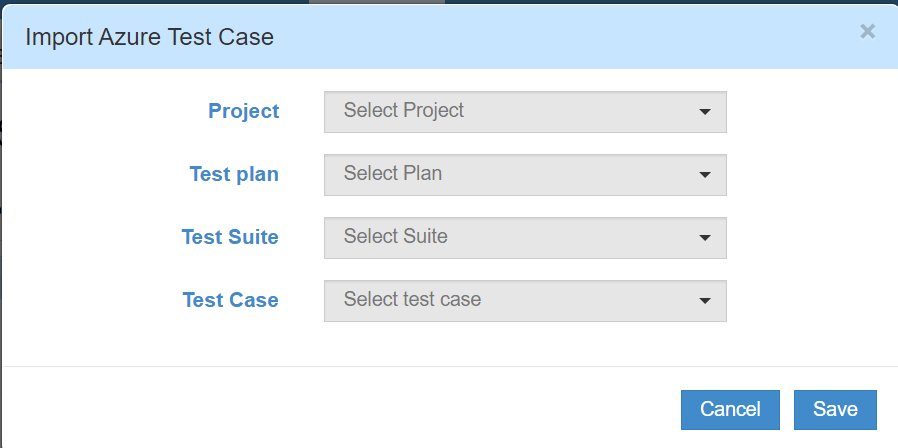Click the Select Plan placeholder text
The image size is (898, 448).
pos(393,174)
